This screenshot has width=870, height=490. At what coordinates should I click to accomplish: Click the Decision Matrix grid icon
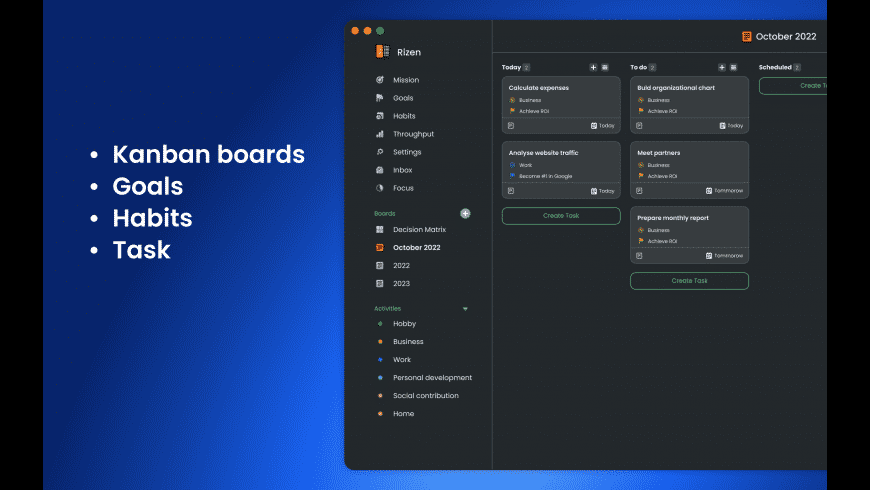point(380,229)
